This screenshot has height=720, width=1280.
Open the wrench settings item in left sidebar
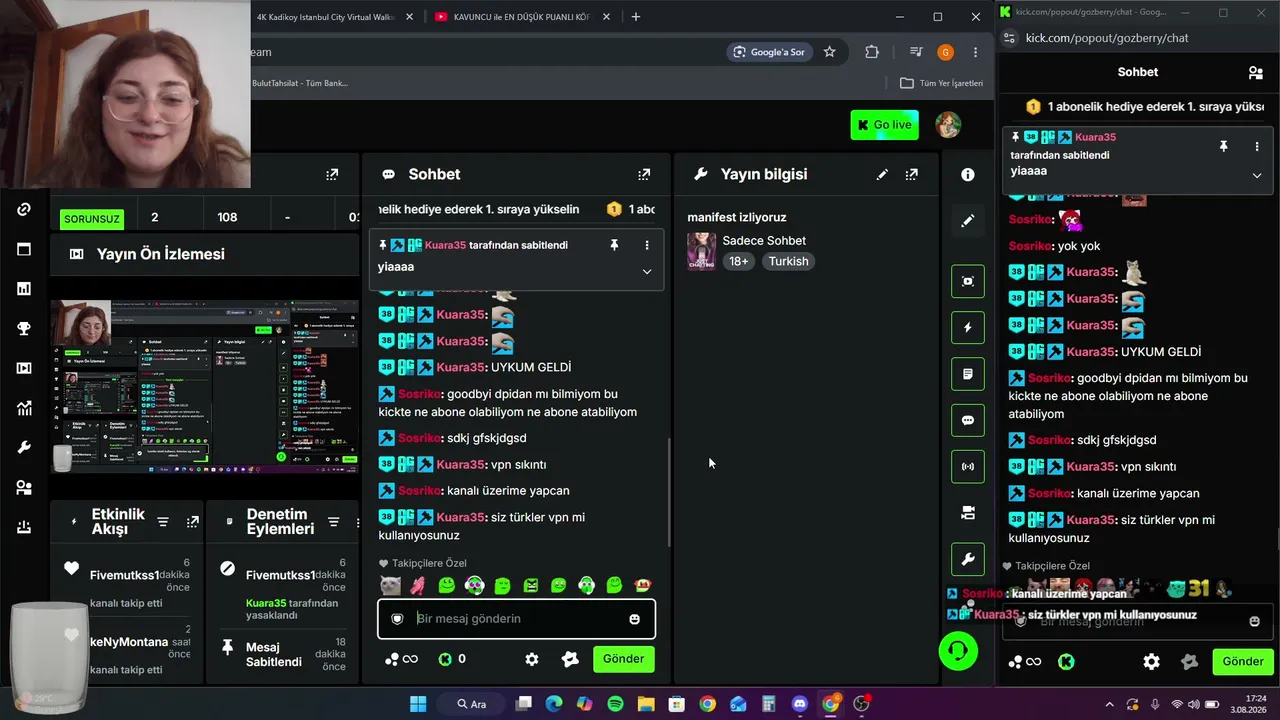pyautogui.click(x=24, y=447)
